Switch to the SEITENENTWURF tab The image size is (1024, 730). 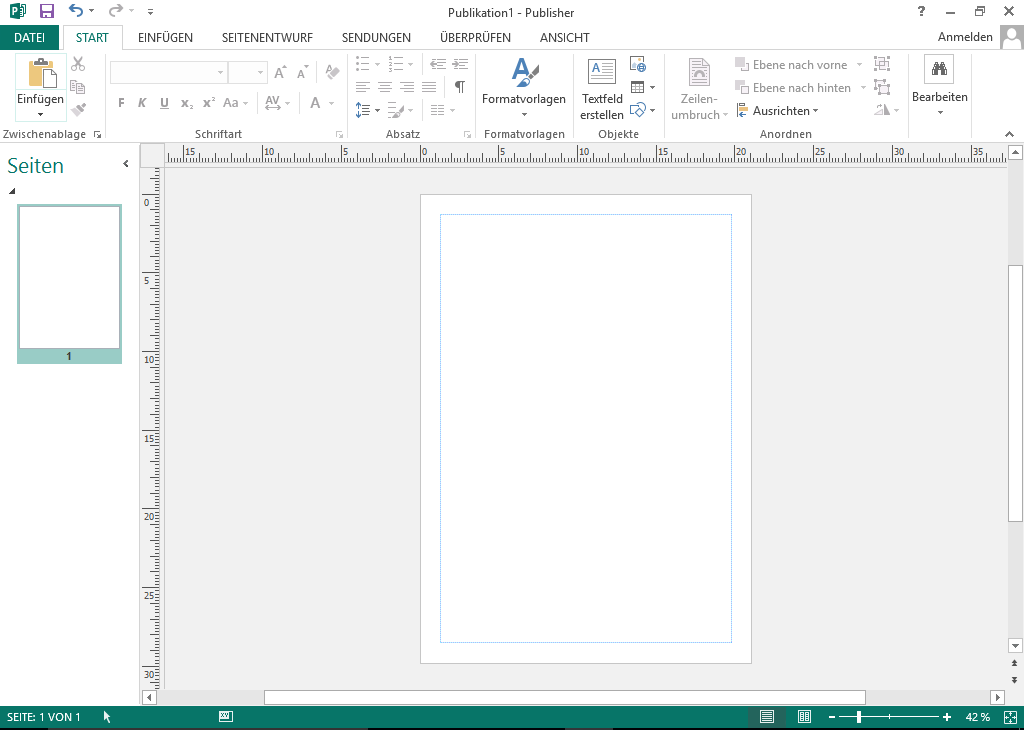[267, 37]
